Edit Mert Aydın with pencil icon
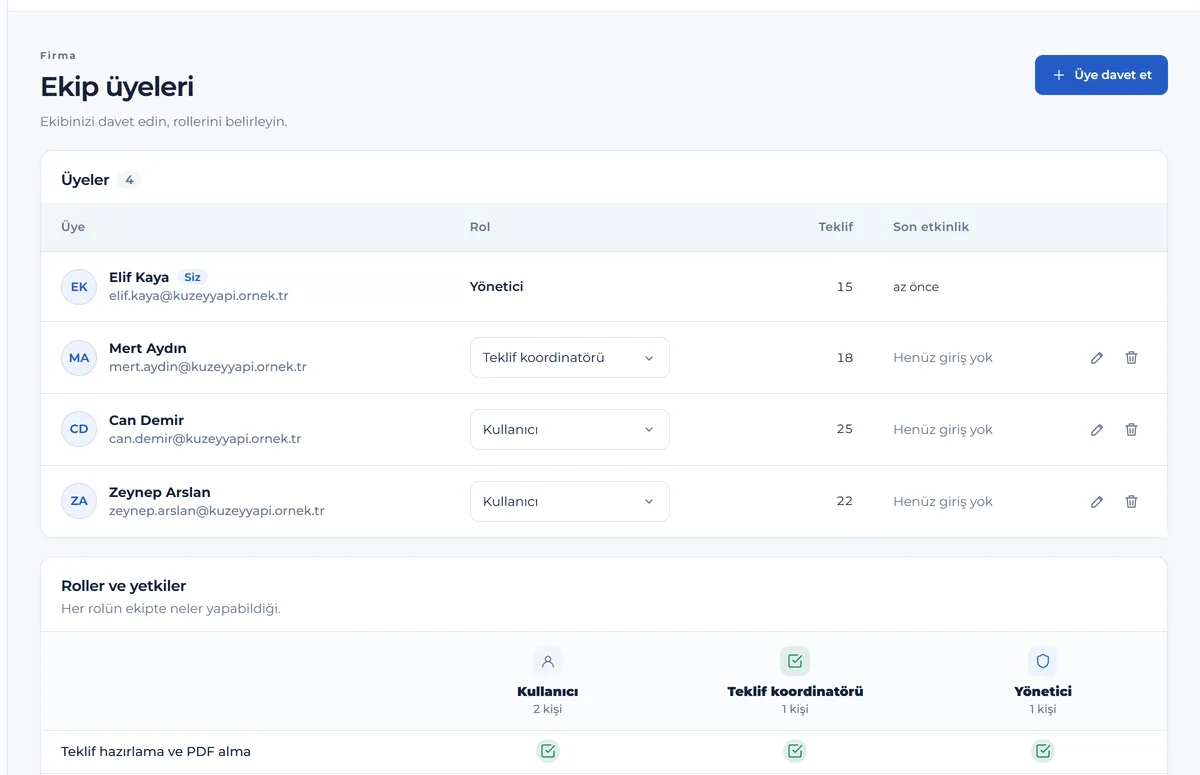1200x775 pixels. click(x=1097, y=358)
